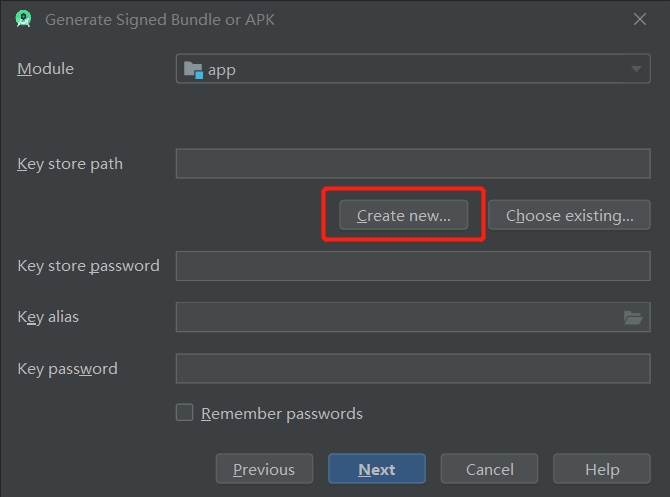This screenshot has height=497, width=670.
Task: Expand the Module dropdown arrow
Action: [x=636, y=69]
